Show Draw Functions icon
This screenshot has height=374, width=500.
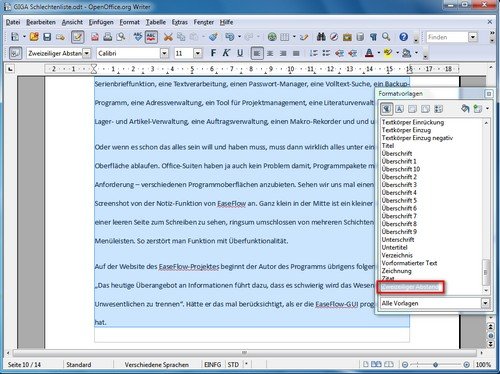pyautogui.click(x=304, y=37)
